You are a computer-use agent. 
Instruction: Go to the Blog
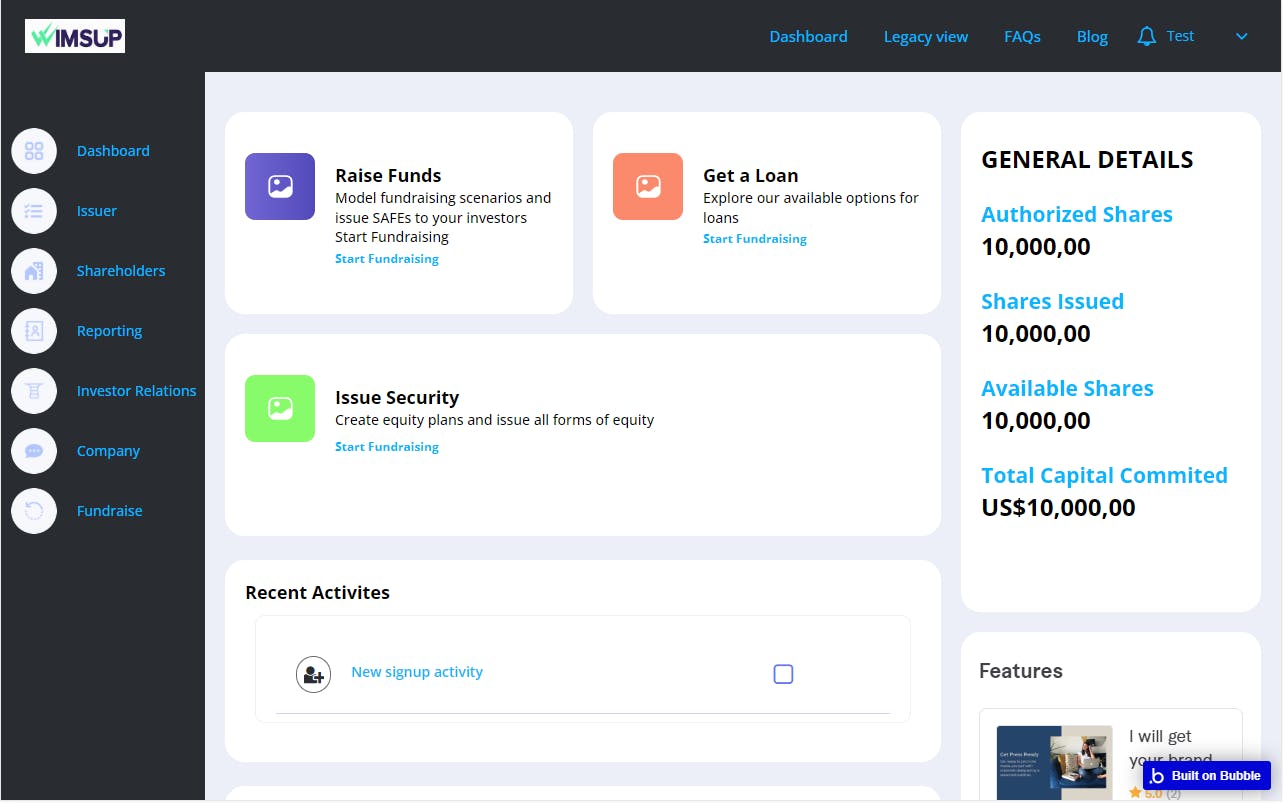pos(1092,36)
